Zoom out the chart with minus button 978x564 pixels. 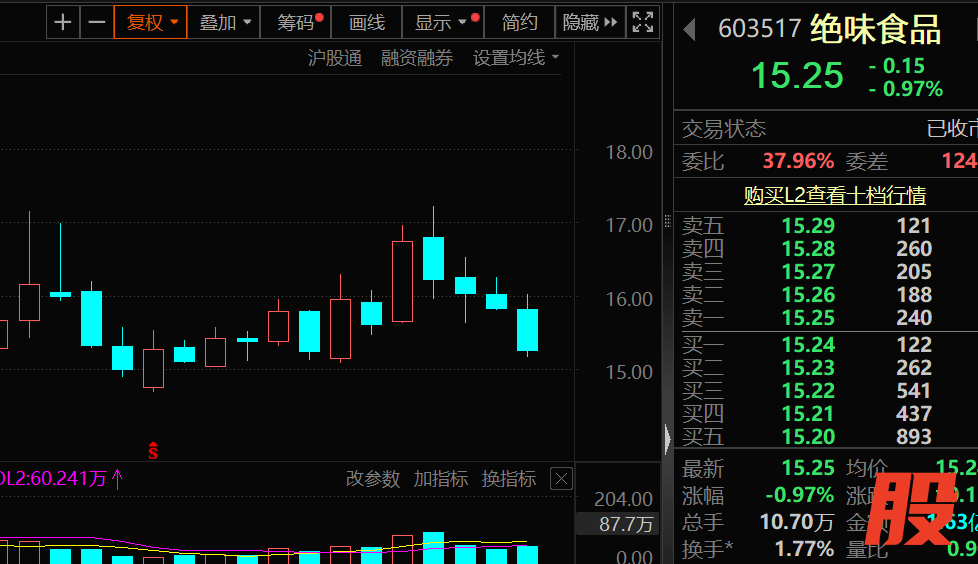(96, 22)
